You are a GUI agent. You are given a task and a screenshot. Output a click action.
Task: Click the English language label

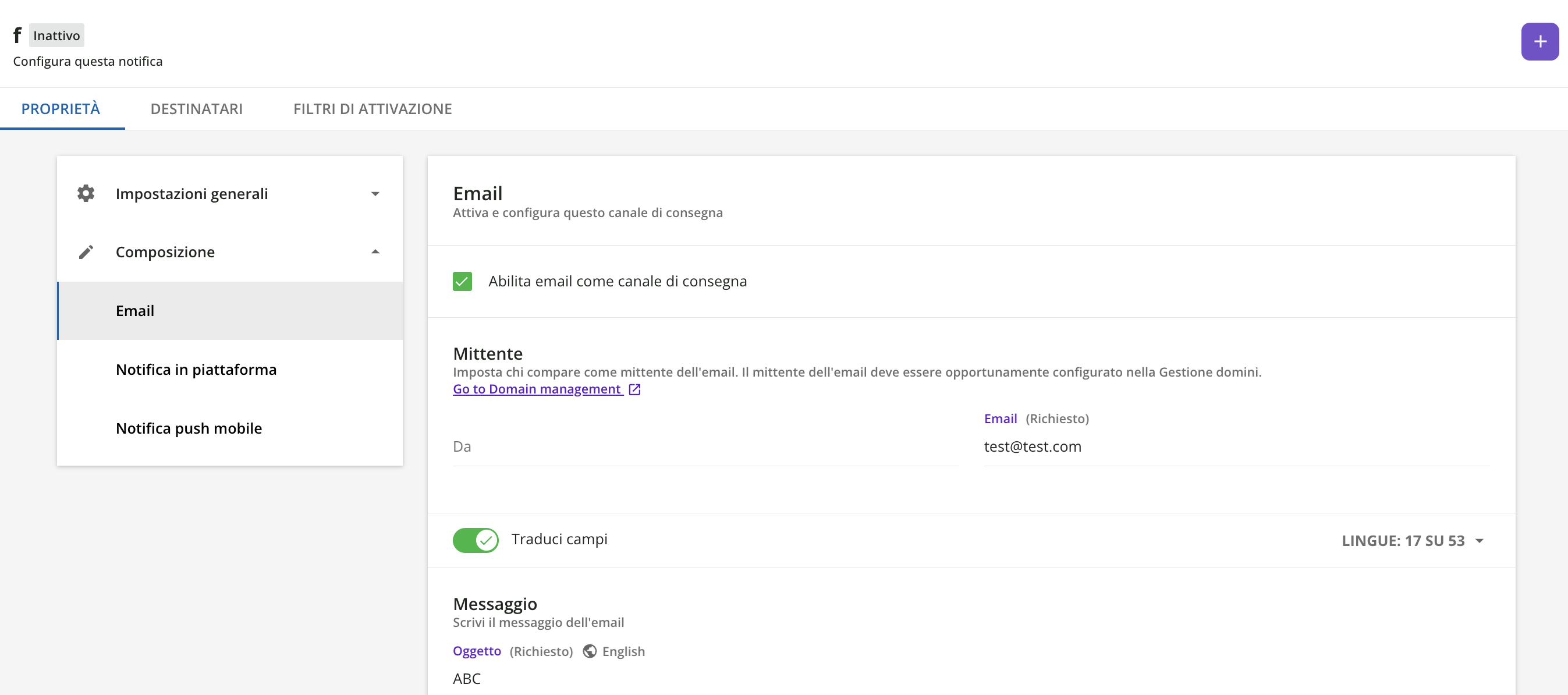pyautogui.click(x=623, y=651)
